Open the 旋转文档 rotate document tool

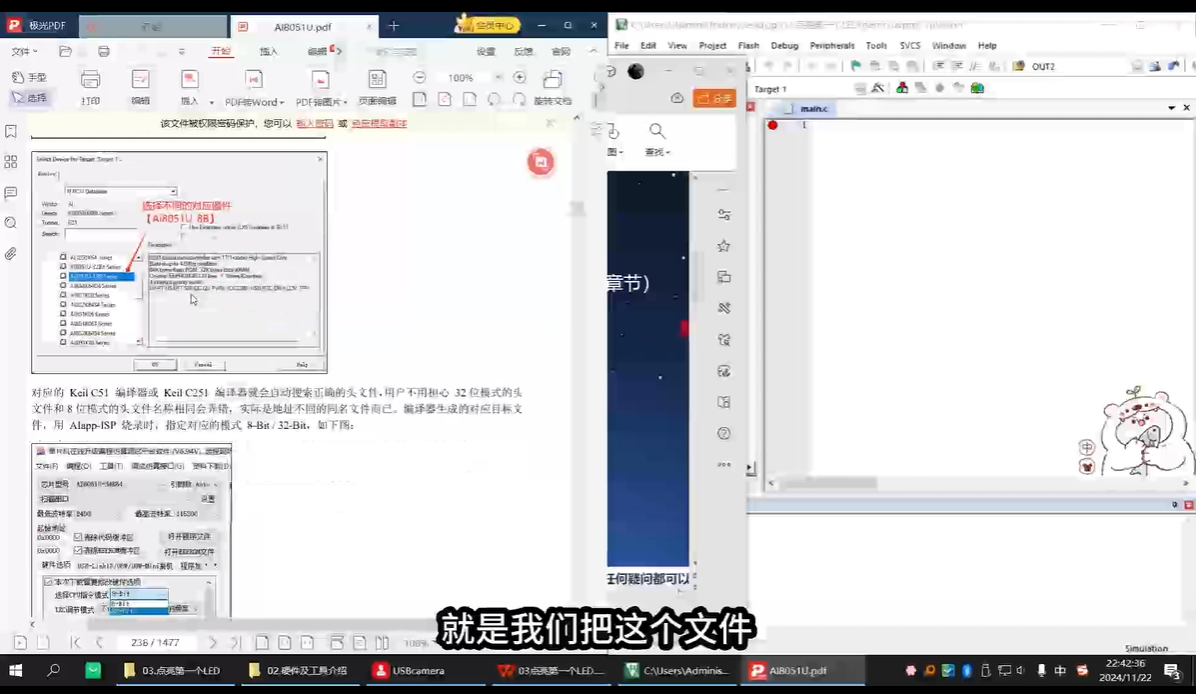click(x=552, y=88)
